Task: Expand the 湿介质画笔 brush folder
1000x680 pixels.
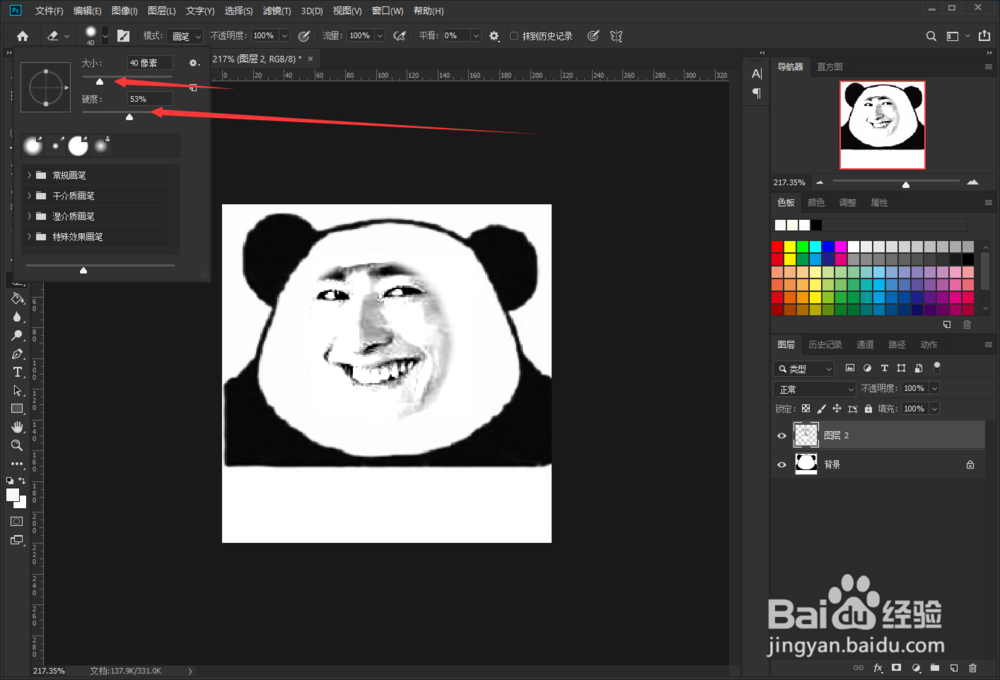Action: (x=29, y=216)
